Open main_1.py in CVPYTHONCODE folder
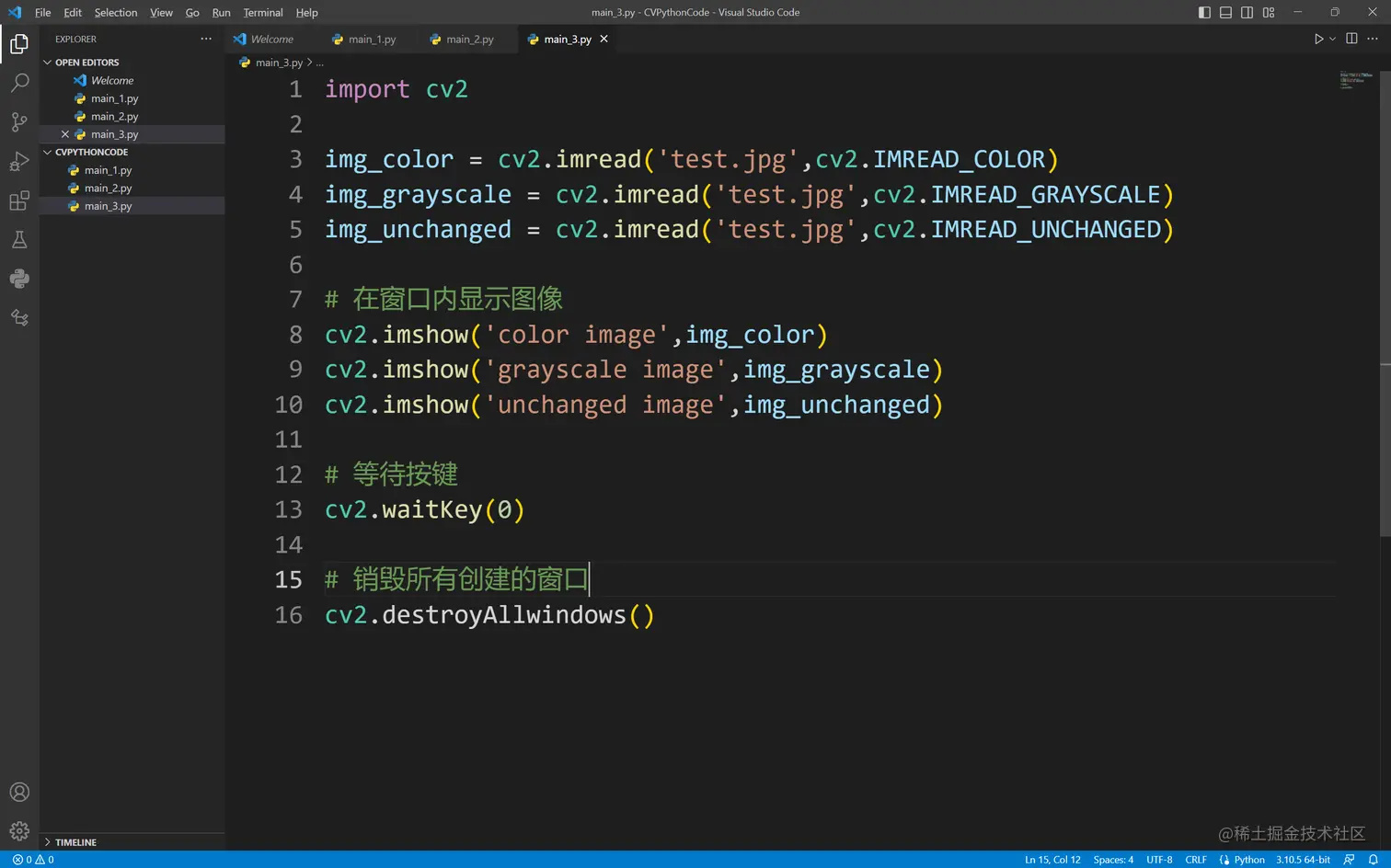The image size is (1391, 868). (109, 170)
